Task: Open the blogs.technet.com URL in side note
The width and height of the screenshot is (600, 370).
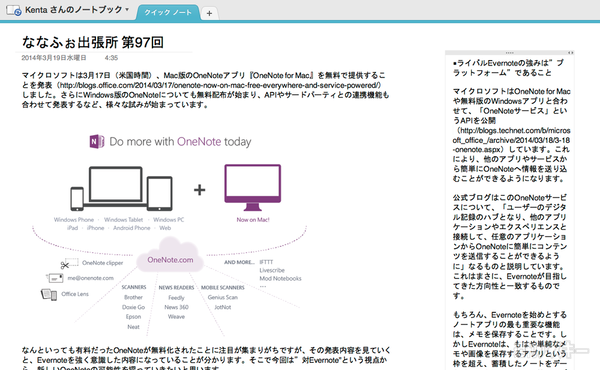Action: point(512,140)
